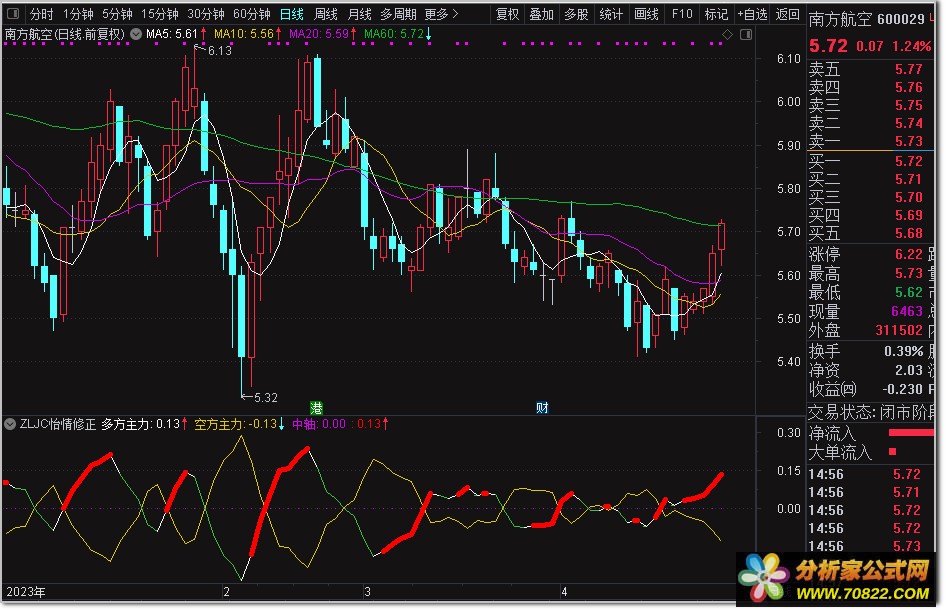Click the 空方主力: -0.13 value
946x610 pixels.
click(240, 424)
